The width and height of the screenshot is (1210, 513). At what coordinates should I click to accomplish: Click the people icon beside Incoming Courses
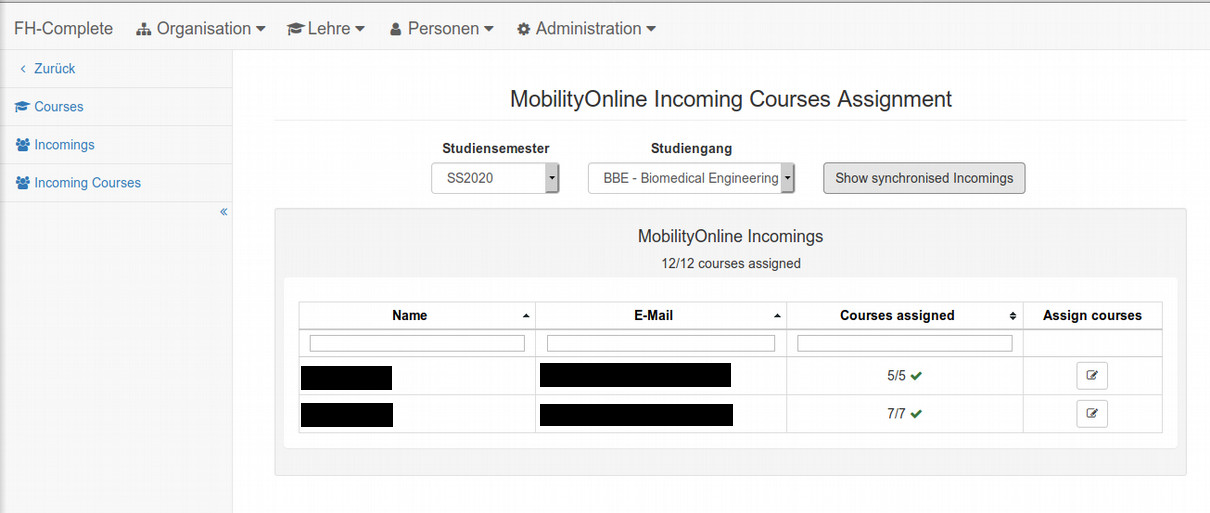click(x=22, y=183)
